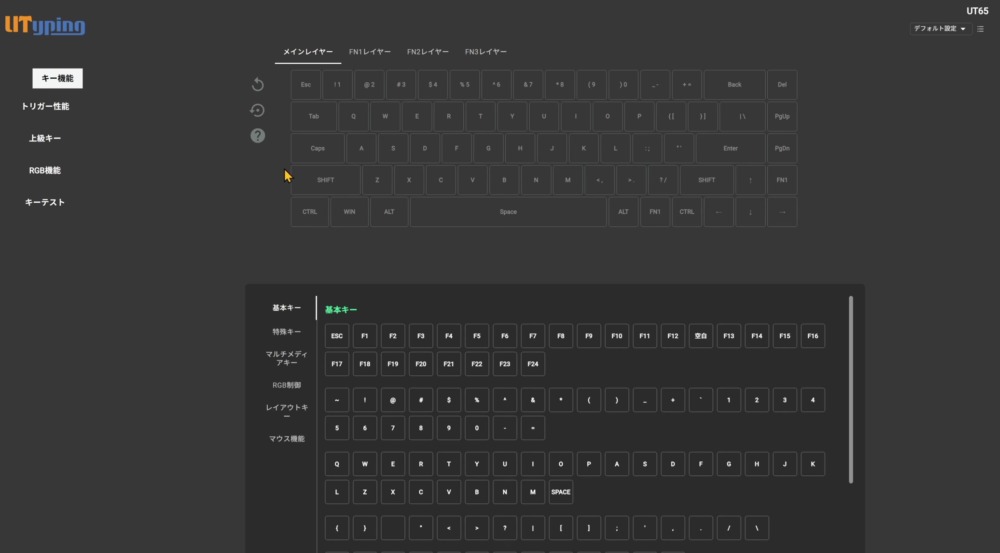Switch to the FN1レイヤー tab
The height and width of the screenshot is (553, 1000).
click(370, 51)
